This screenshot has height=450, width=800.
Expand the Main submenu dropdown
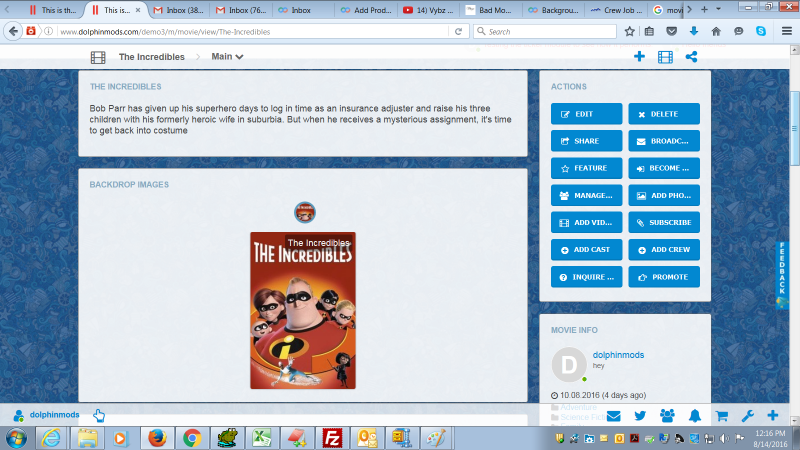point(227,57)
